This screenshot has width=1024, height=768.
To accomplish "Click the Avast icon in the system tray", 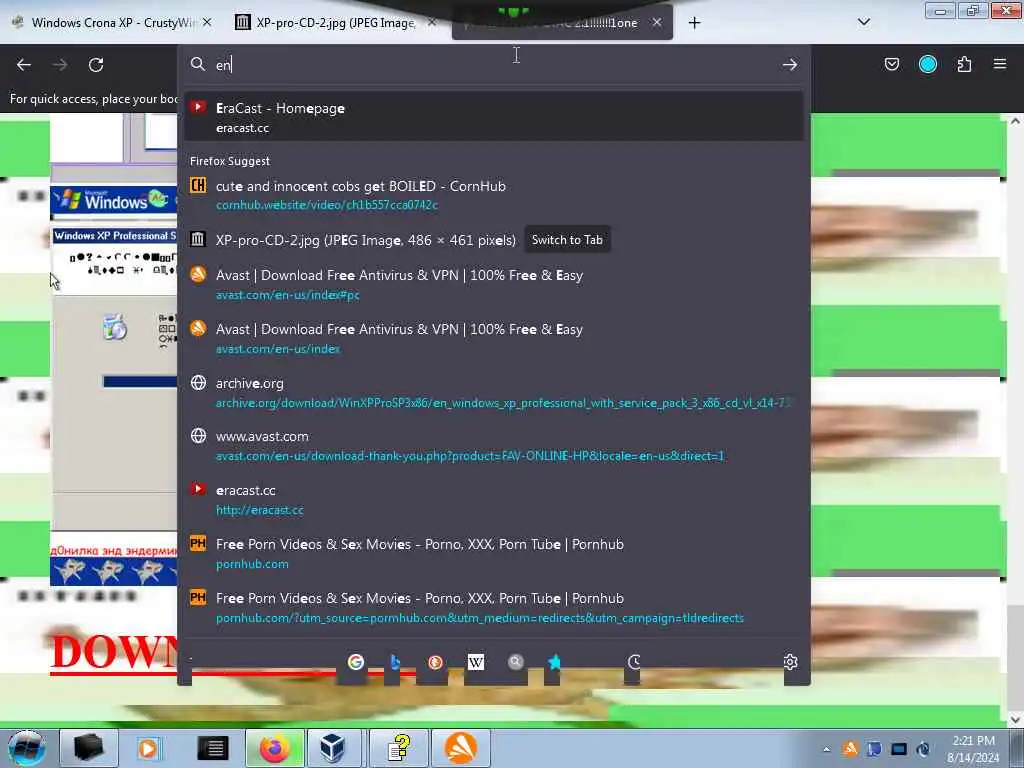I will [850, 748].
